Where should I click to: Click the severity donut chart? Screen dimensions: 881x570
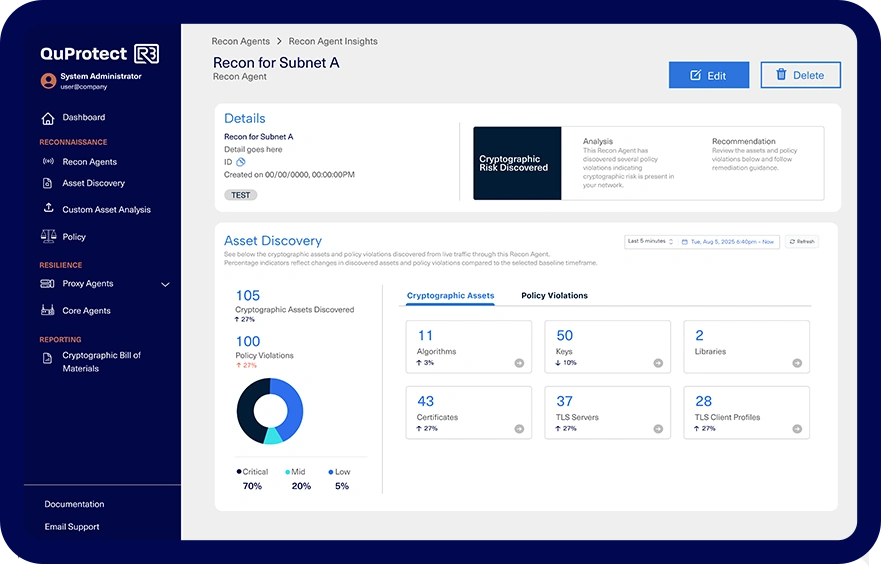tap(270, 411)
